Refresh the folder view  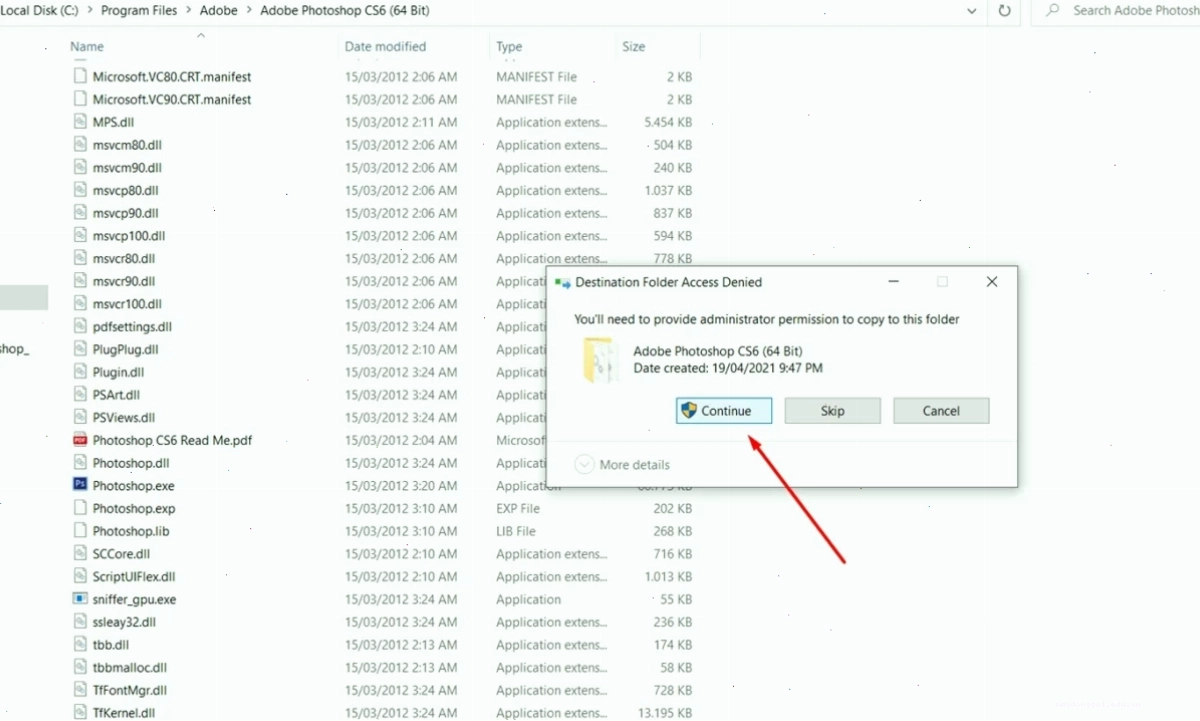1005,11
